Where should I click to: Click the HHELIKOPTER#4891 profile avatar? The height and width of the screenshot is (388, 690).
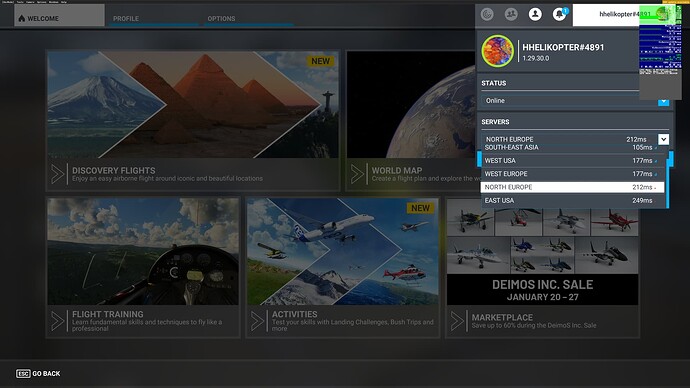click(x=497, y=51)
